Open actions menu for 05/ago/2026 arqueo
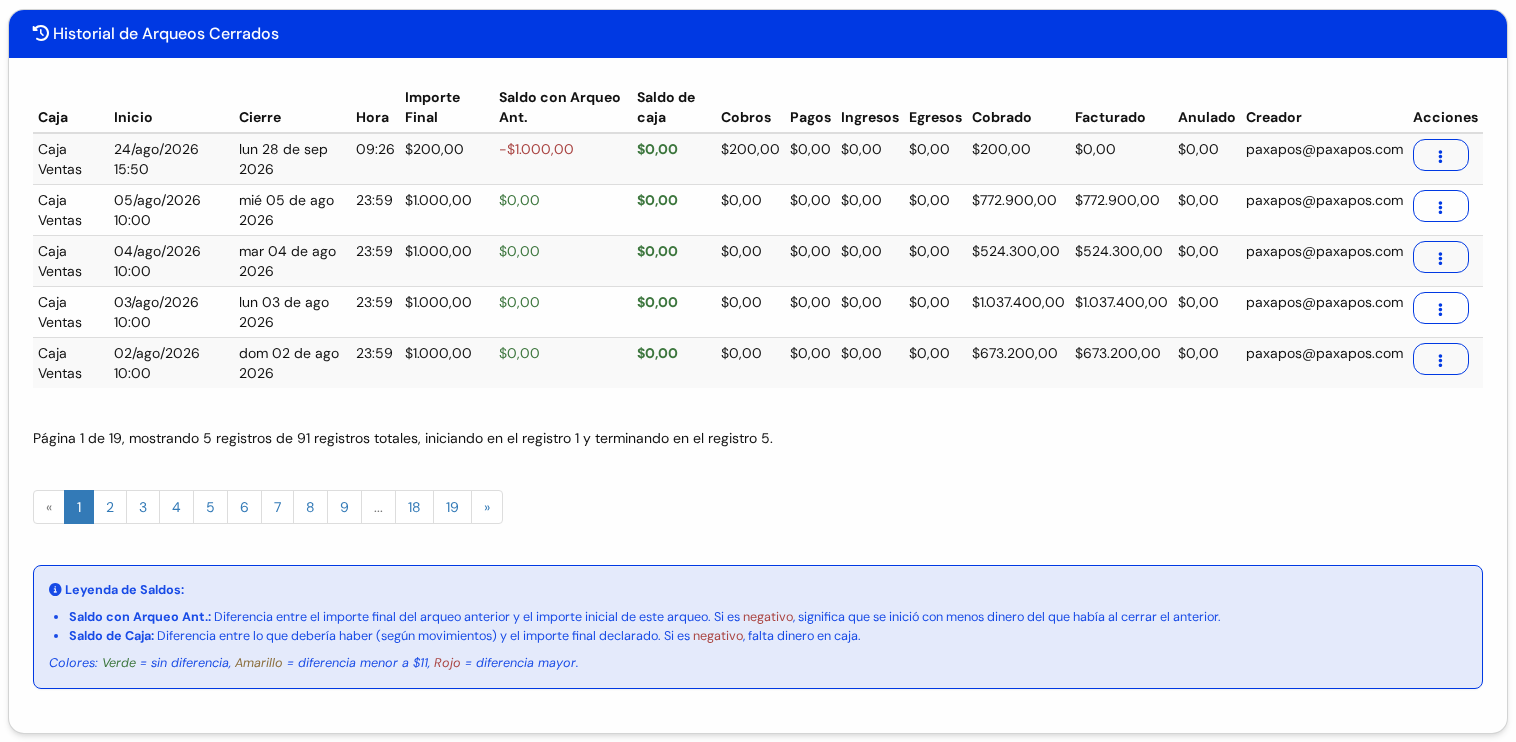This screenshot has height=742, width=1516. [1440, 206]
